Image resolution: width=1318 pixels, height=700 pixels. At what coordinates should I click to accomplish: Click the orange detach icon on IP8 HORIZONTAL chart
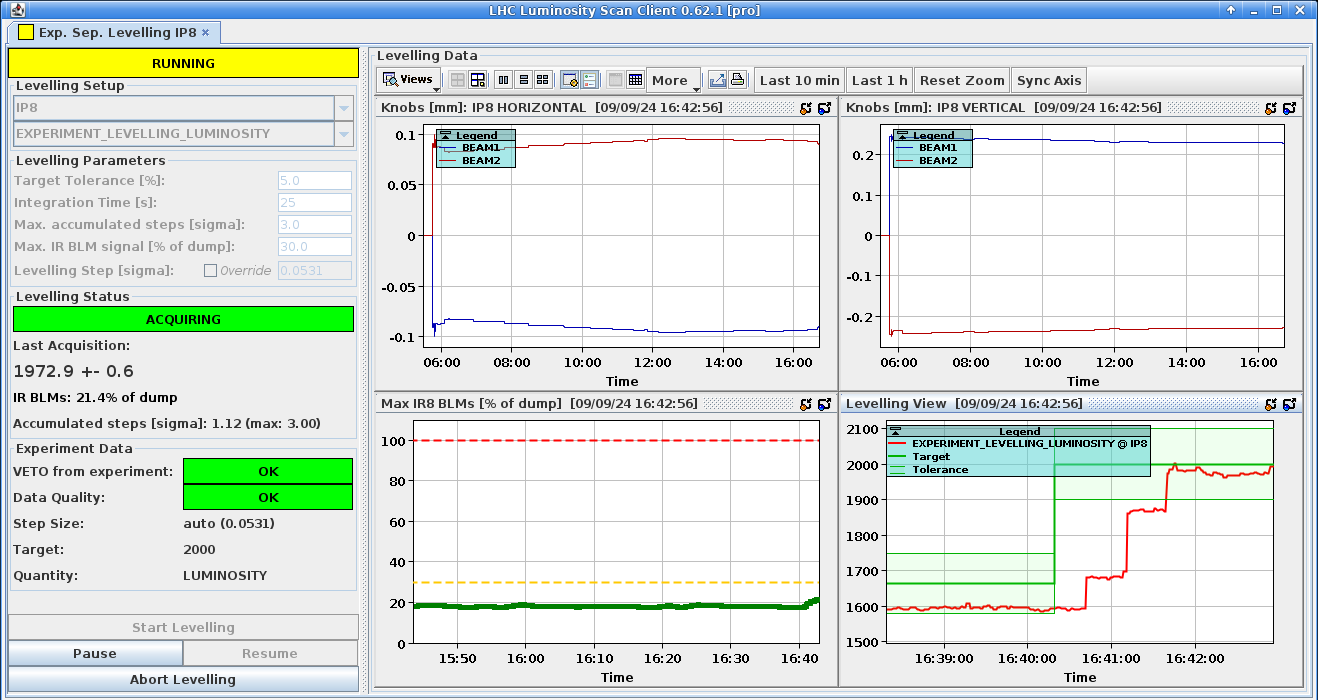pos(806,108)
